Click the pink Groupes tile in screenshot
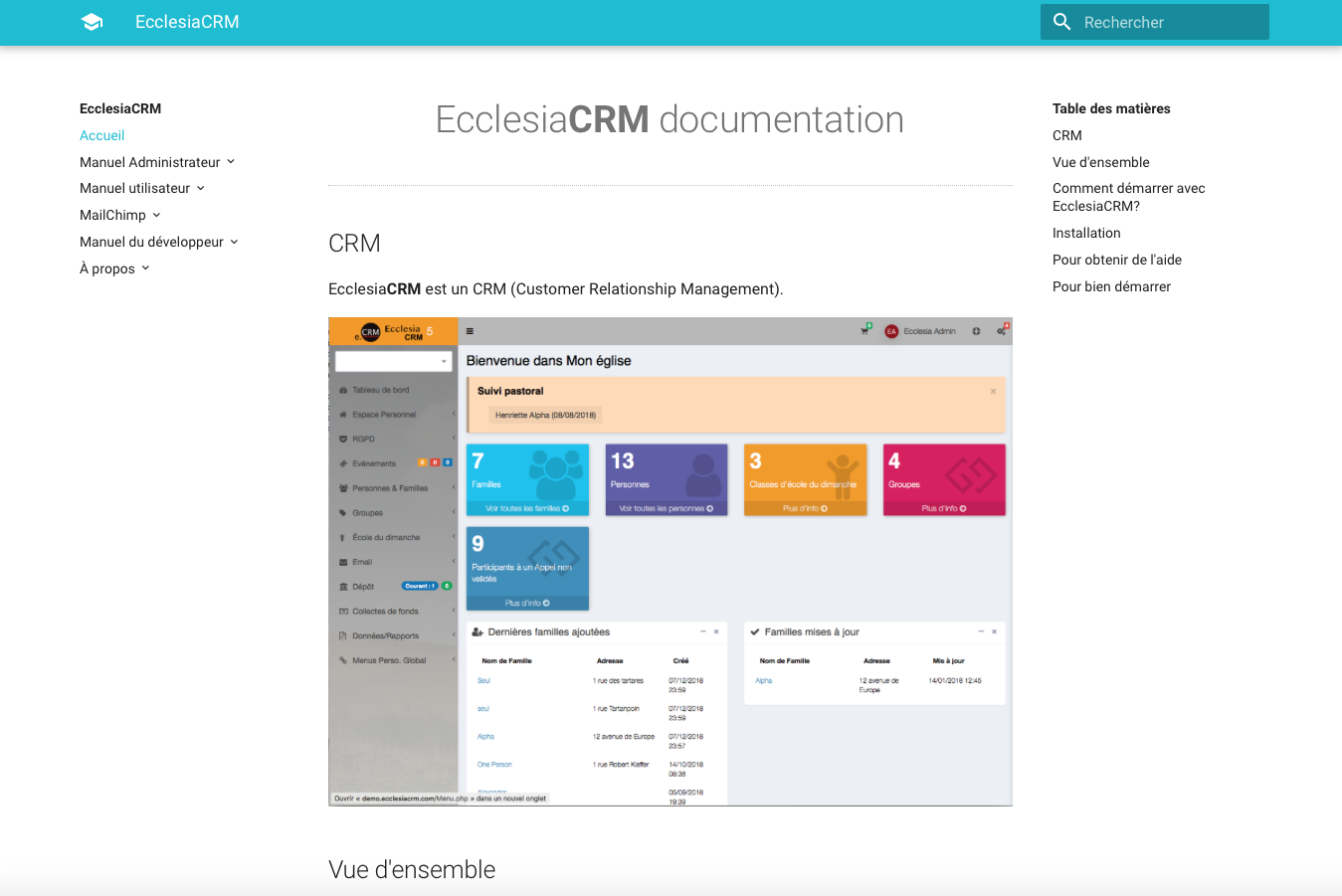This screenshot has width=1342, height=896. click(x=944, y=479)
